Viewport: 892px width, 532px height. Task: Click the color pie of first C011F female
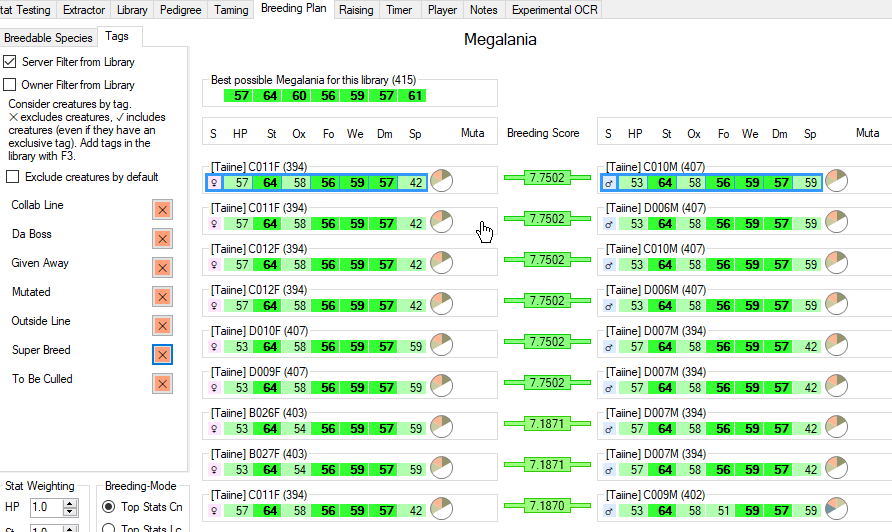(441, 181)
